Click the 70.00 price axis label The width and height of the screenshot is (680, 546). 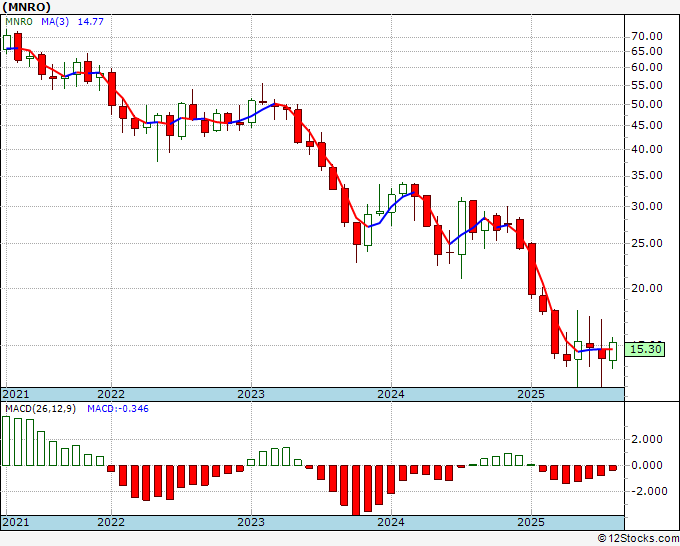click(x=647, y=36)
